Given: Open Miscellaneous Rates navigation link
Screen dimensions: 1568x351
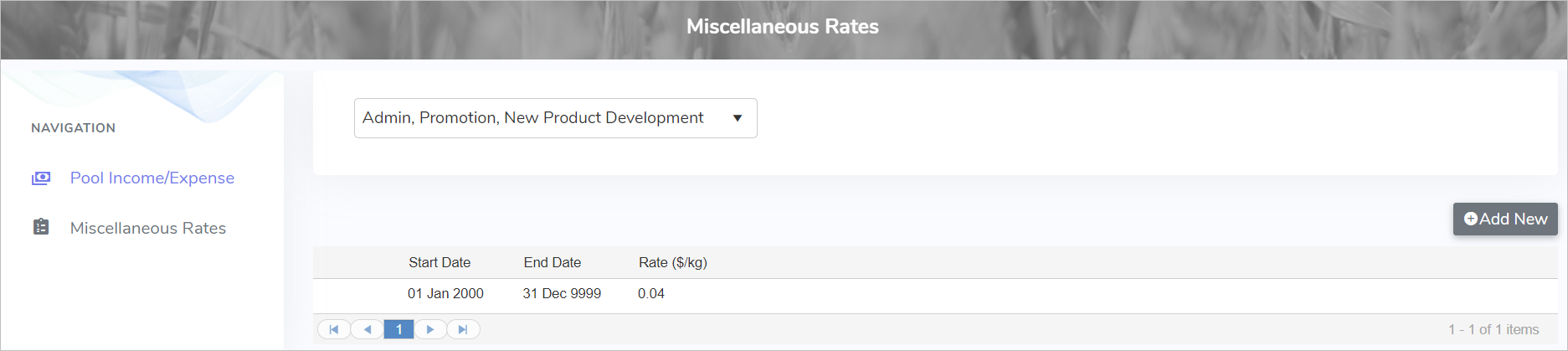Looking at the screenshot, I should (x=147, y=228).
